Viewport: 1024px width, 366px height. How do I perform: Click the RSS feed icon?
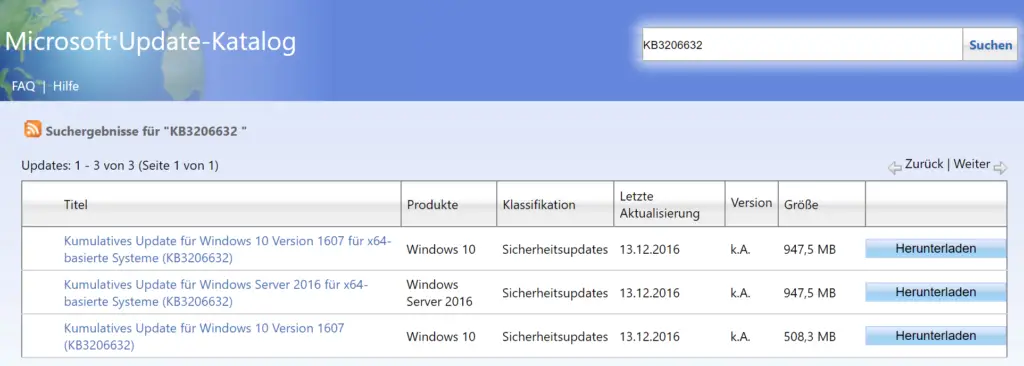tap(33, 129)
